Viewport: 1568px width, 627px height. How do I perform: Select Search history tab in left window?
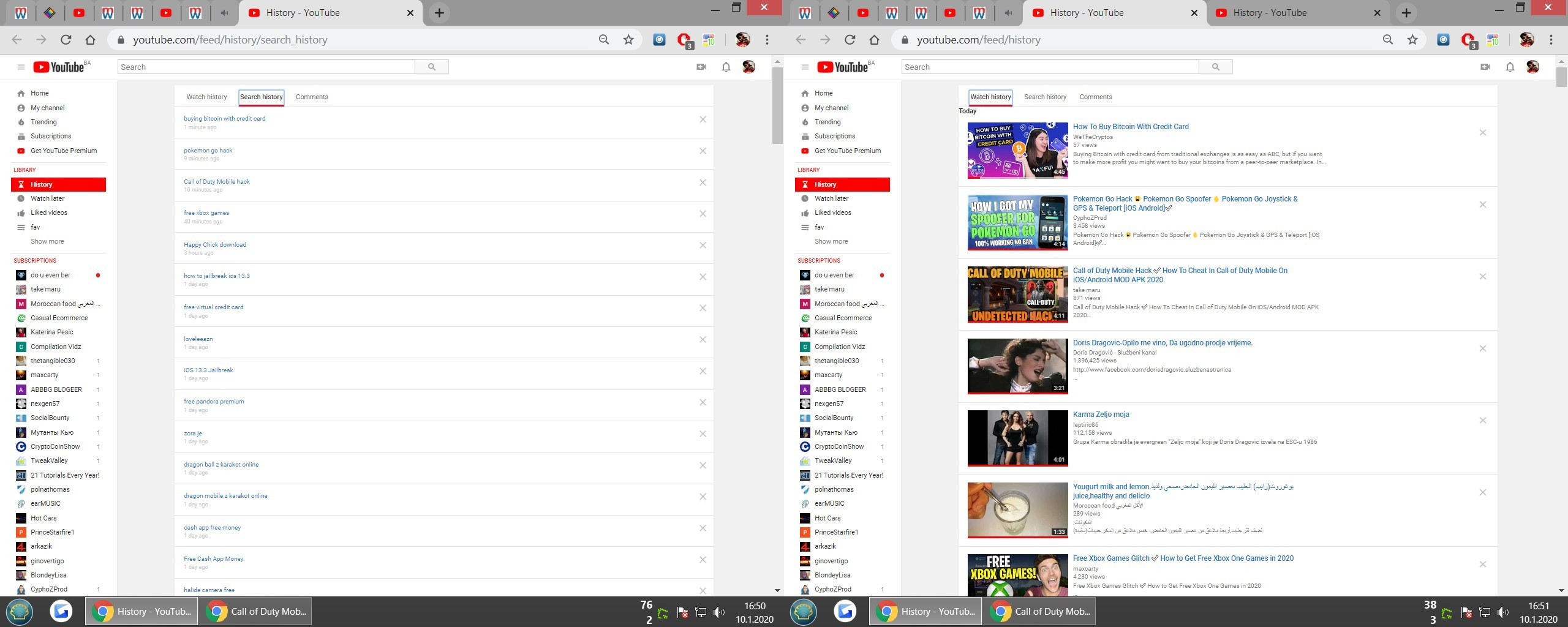[262, 97]
